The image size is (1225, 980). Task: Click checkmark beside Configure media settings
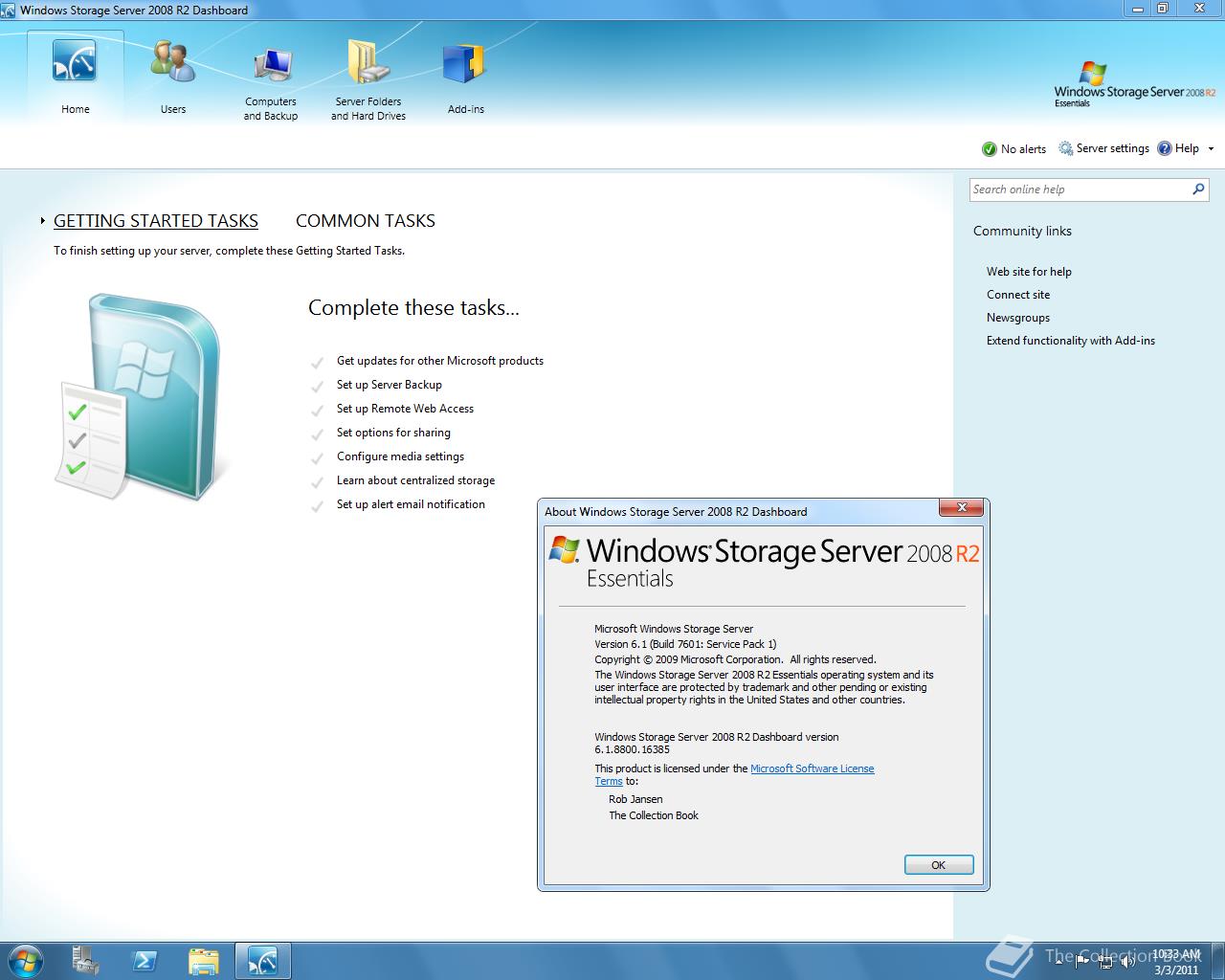(x=317, y=458)
